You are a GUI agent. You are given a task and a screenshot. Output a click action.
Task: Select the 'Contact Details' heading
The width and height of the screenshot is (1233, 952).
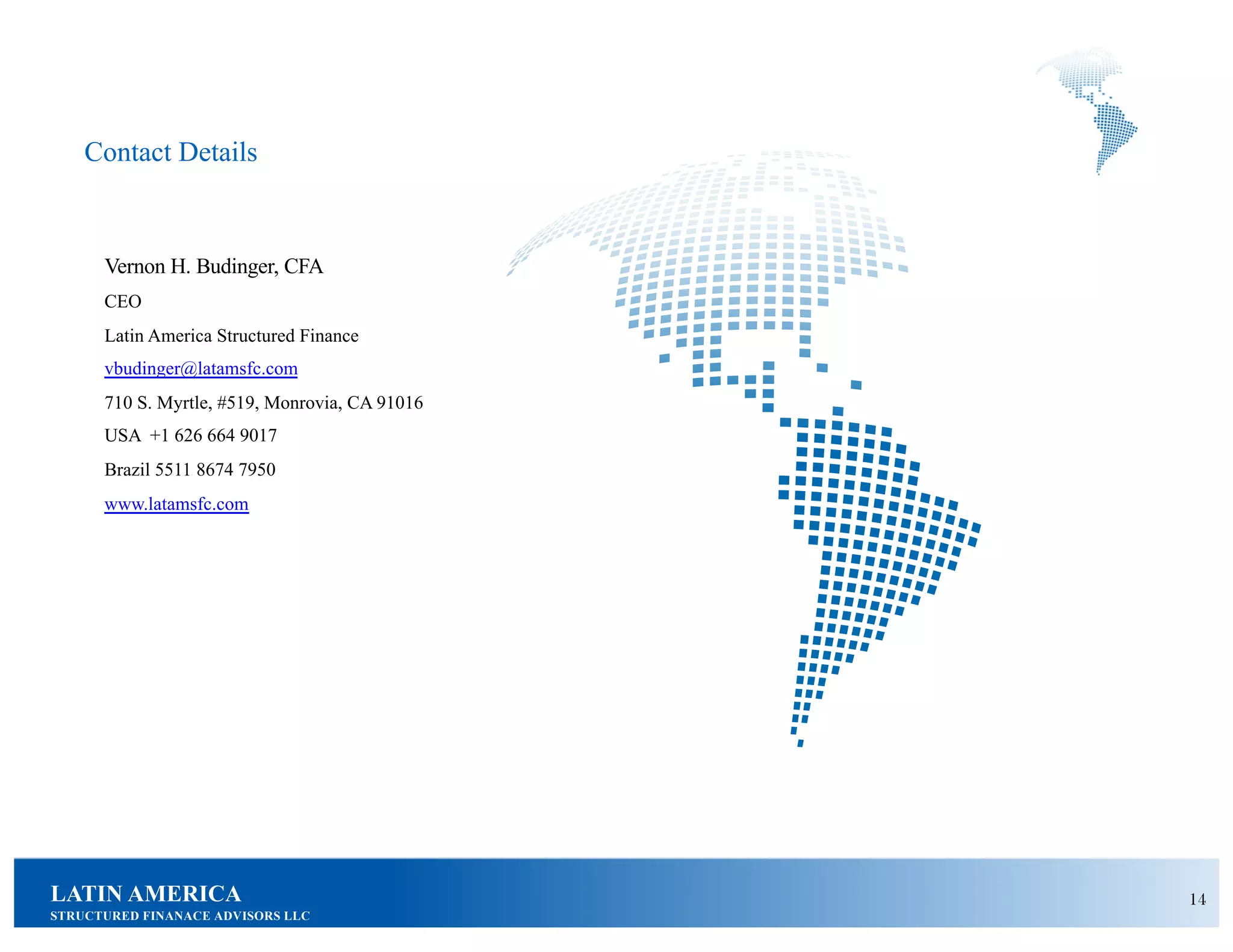coord(171,152)
